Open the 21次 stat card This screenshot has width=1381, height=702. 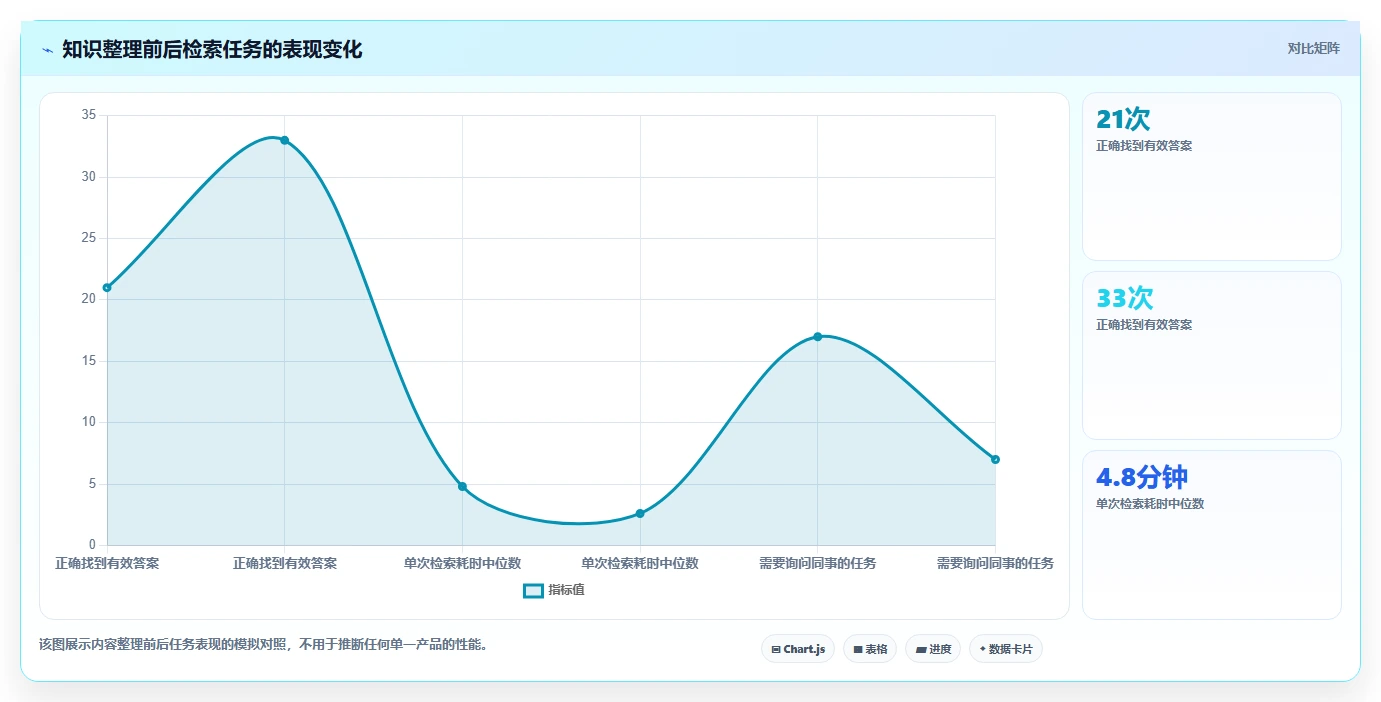tap(1212, 176)
